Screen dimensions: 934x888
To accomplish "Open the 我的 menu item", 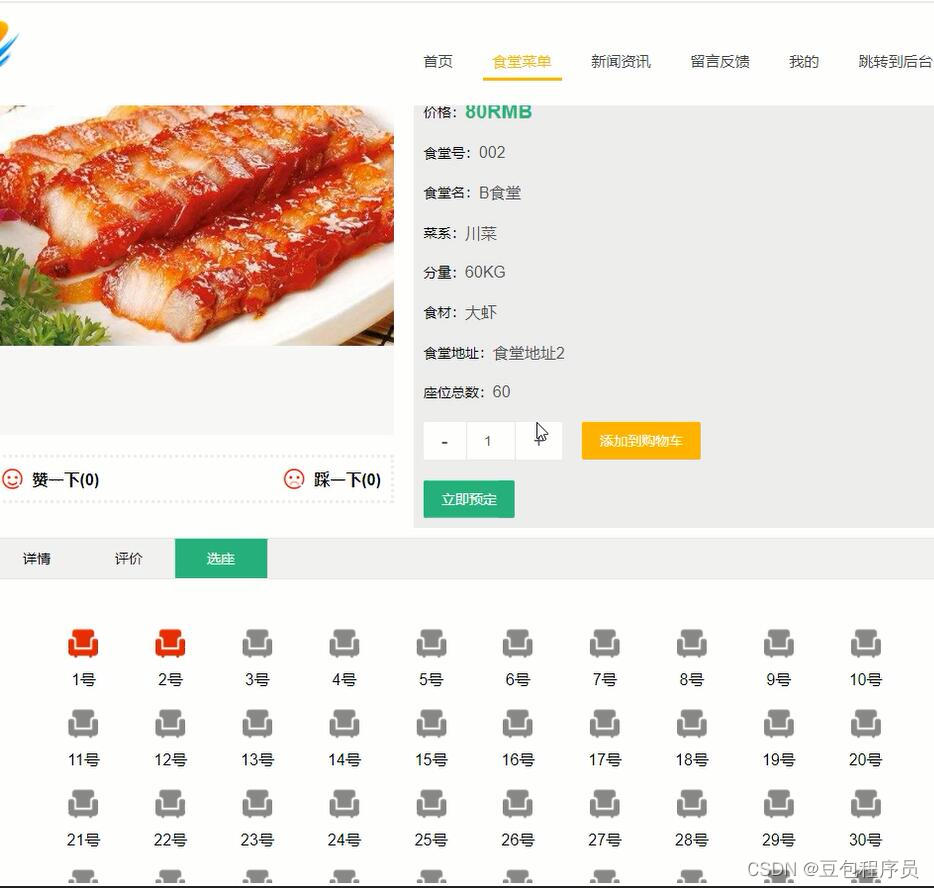I will coord(804,61).
